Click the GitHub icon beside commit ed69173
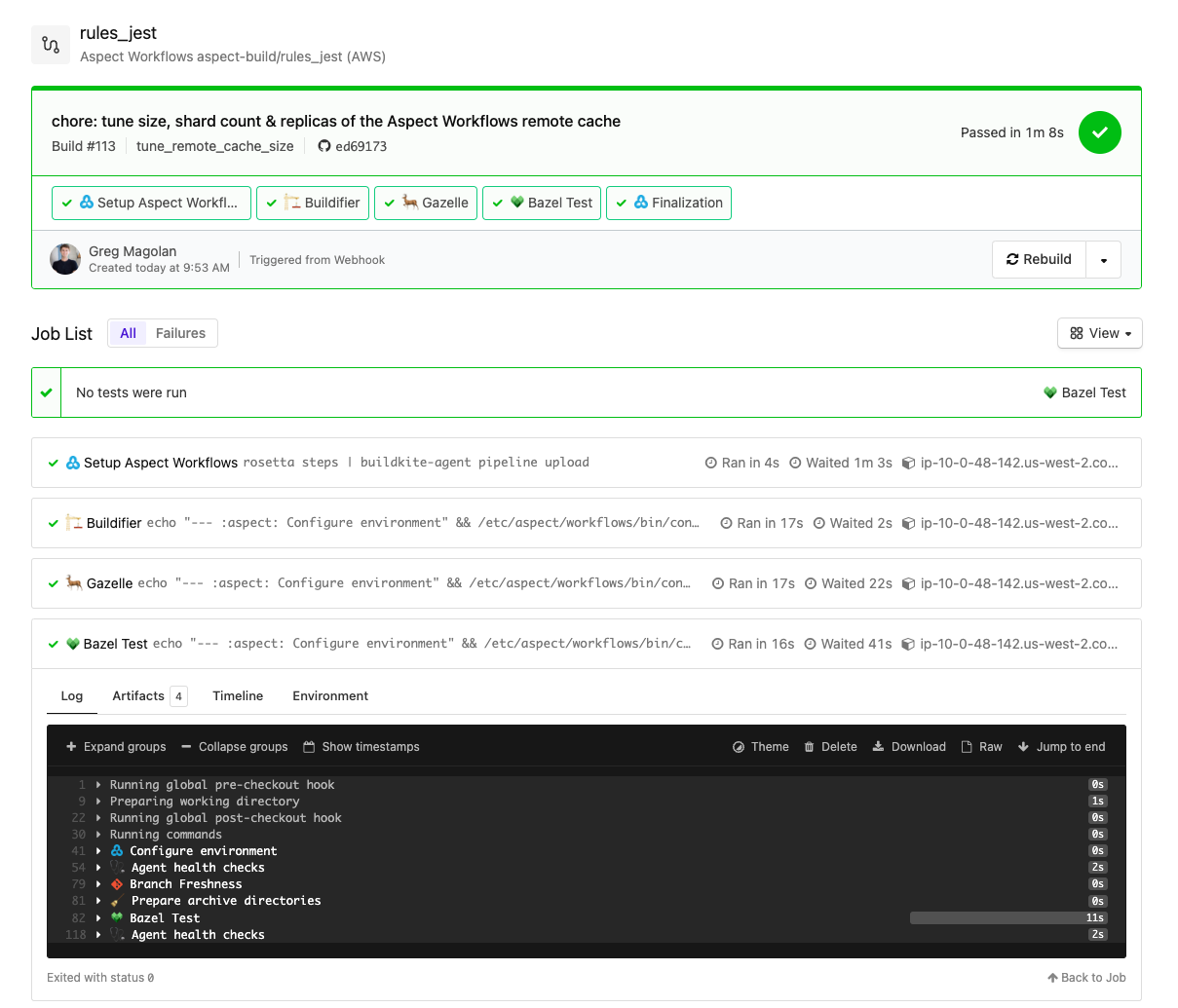 pos(324,146)
